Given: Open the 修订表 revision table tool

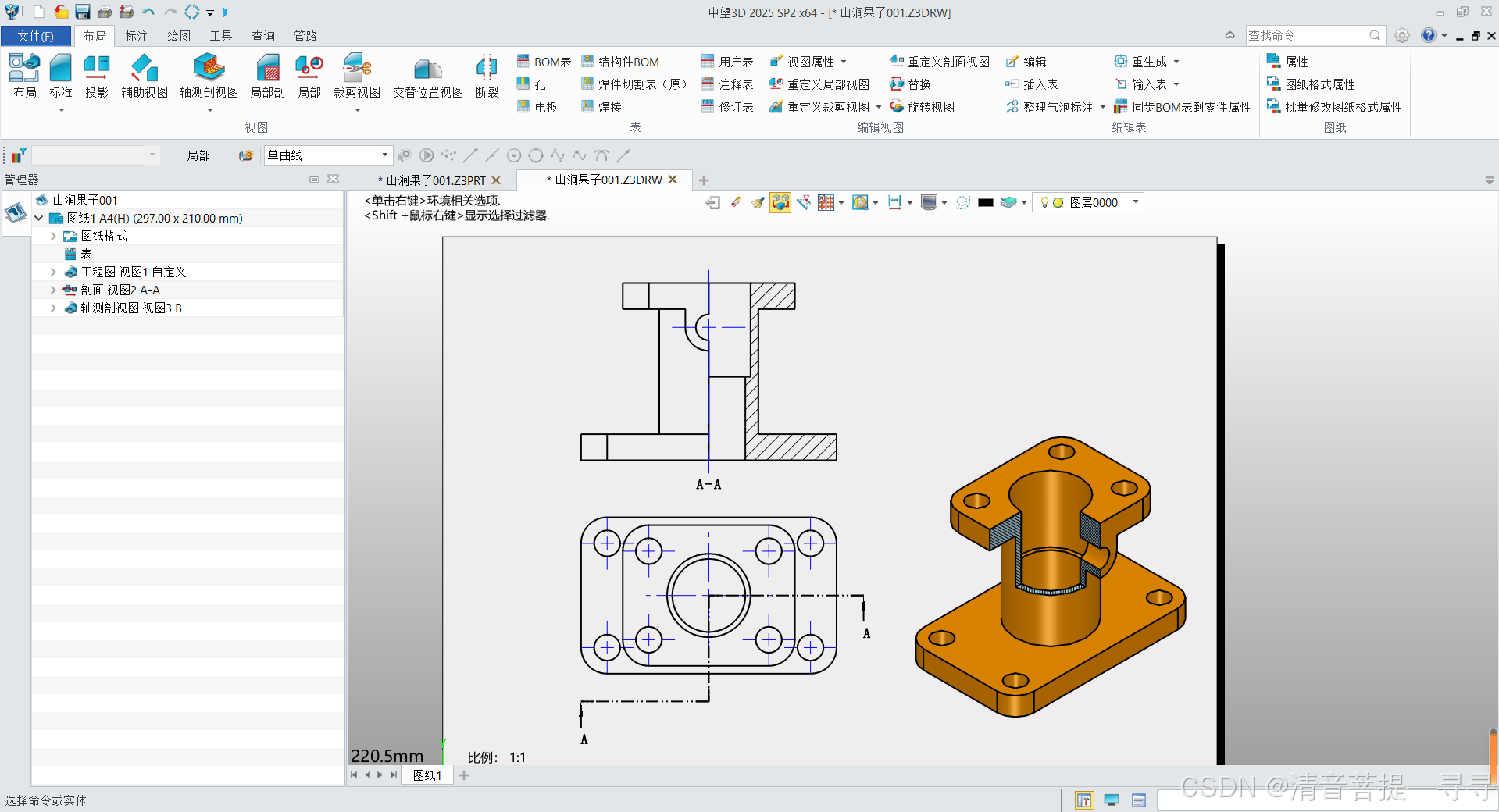Looking at the screenshot, I should pos(727,107).
